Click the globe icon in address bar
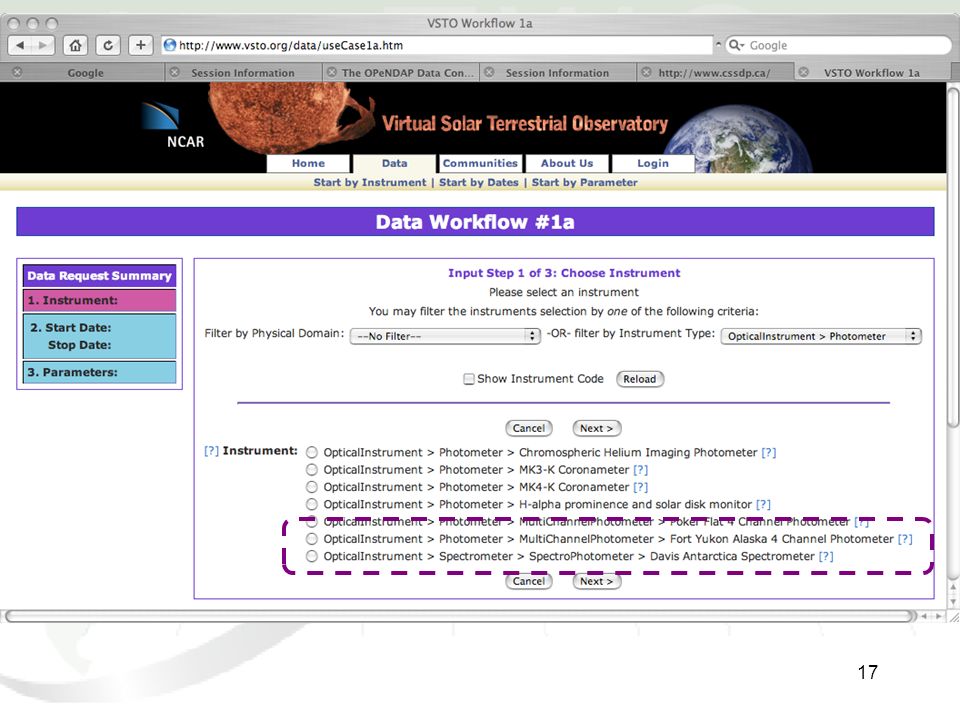 click(x=170, y=45)
